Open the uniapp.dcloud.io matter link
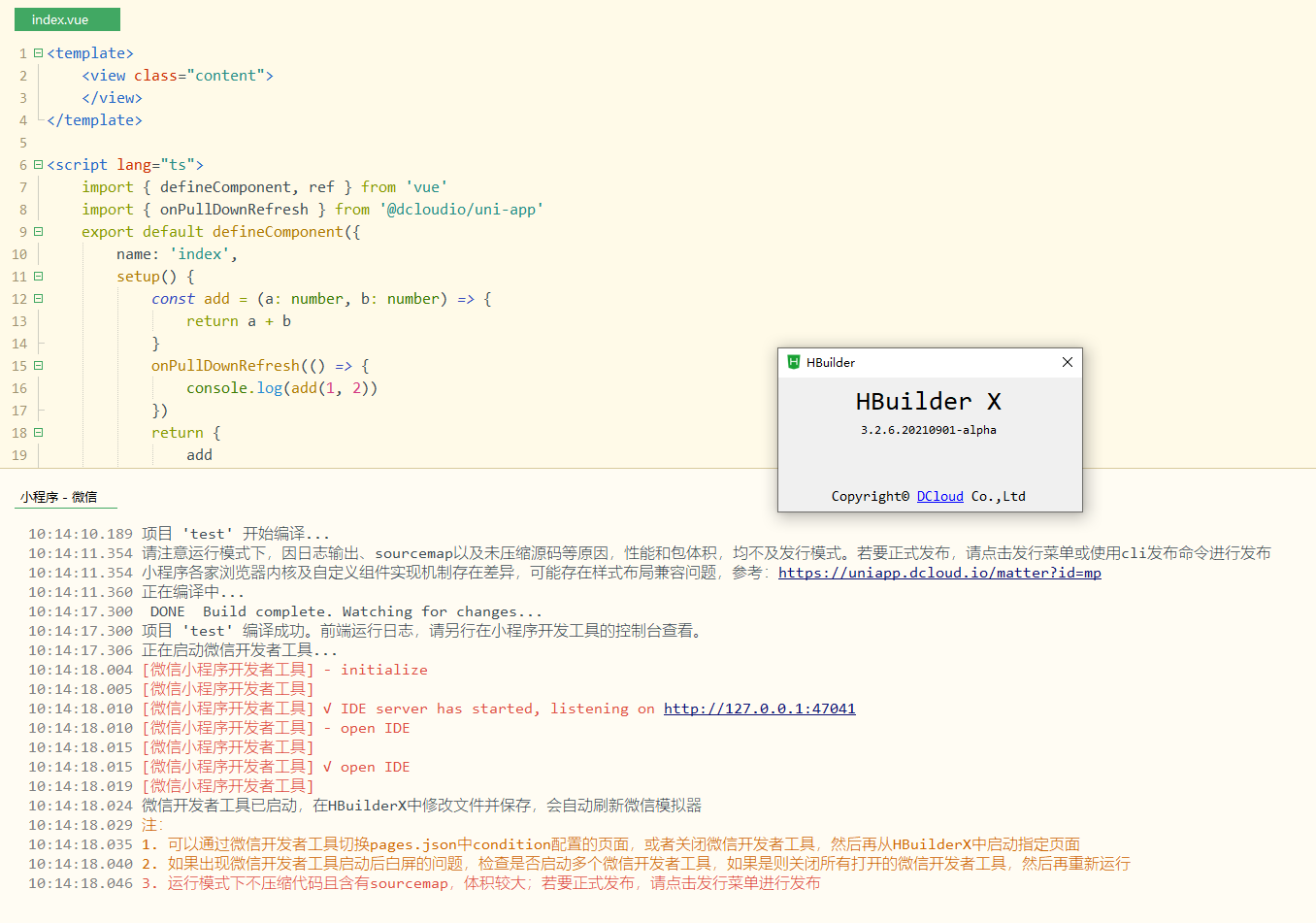Screen dimensions: 1316x923 (938, 573)
